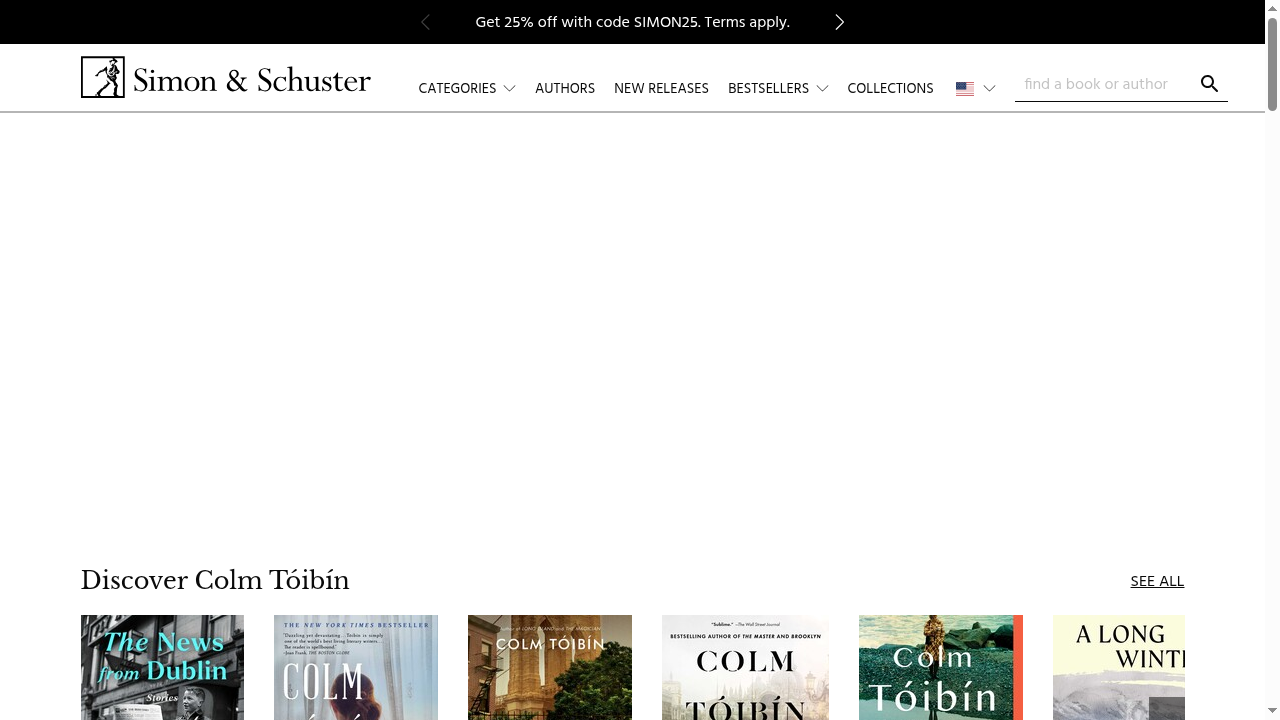The width and height of the screenshot is (1280, 720).
Task: Click the SEE ALL link for Colm Tóibín
Action: pyautogui.click(x=1157, y=581)
